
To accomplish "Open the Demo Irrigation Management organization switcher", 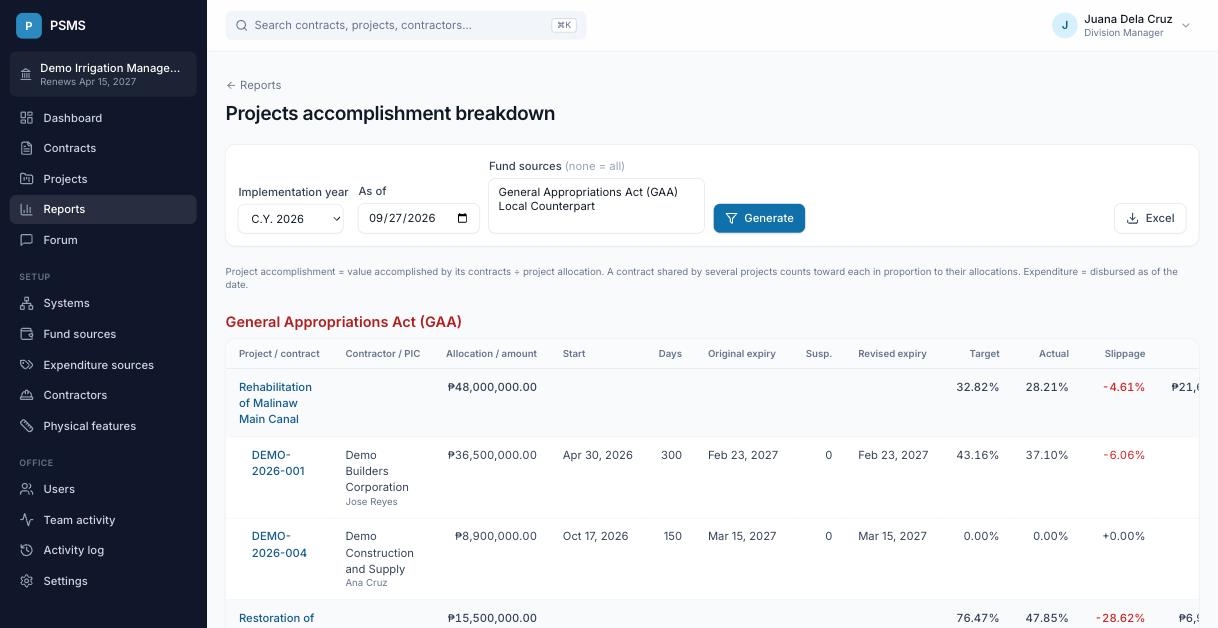I will [103, 74].
